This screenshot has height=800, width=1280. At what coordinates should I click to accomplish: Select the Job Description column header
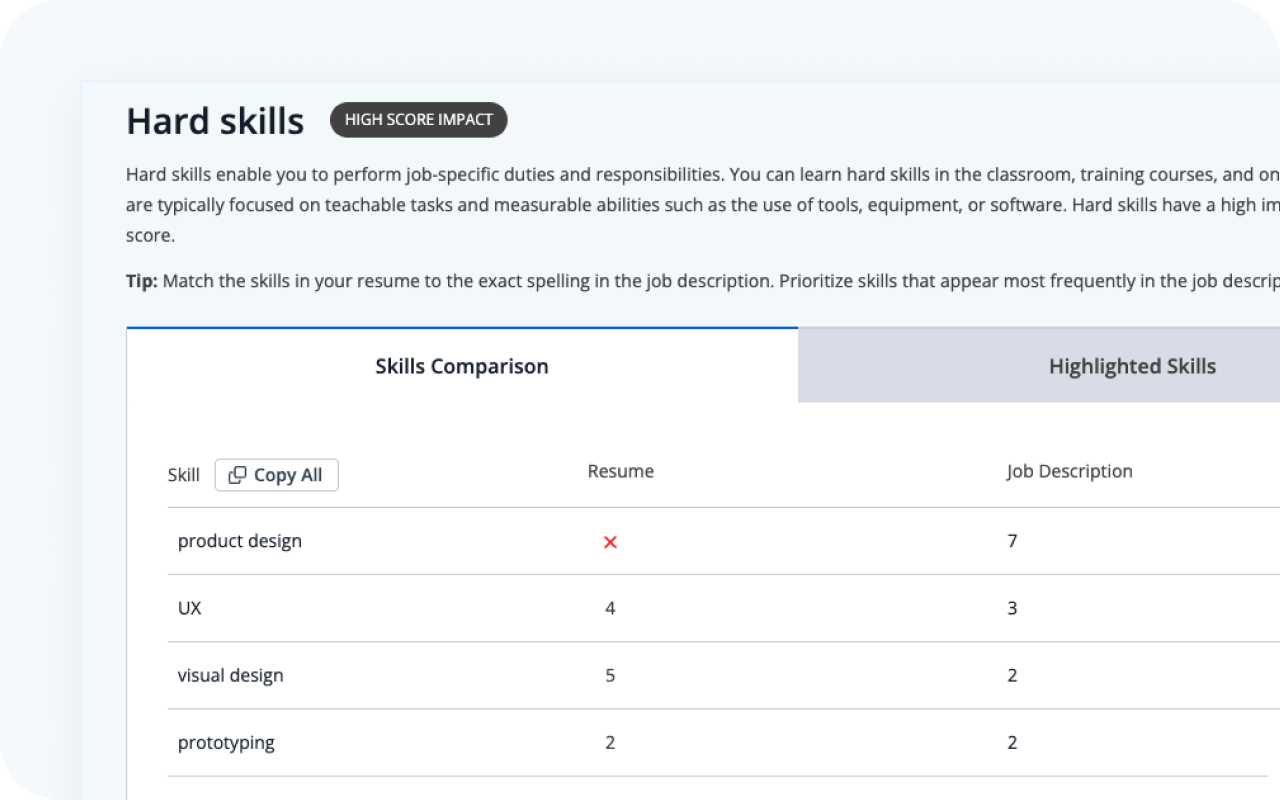tap(1069, 471)
